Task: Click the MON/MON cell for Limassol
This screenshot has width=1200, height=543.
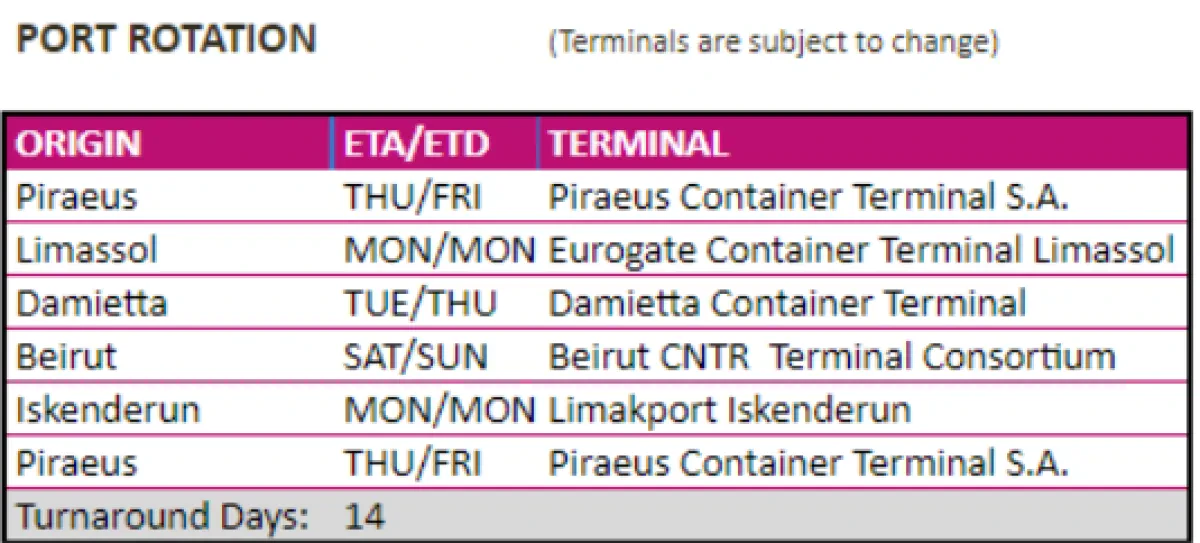Action: click(x=439, y=250)
